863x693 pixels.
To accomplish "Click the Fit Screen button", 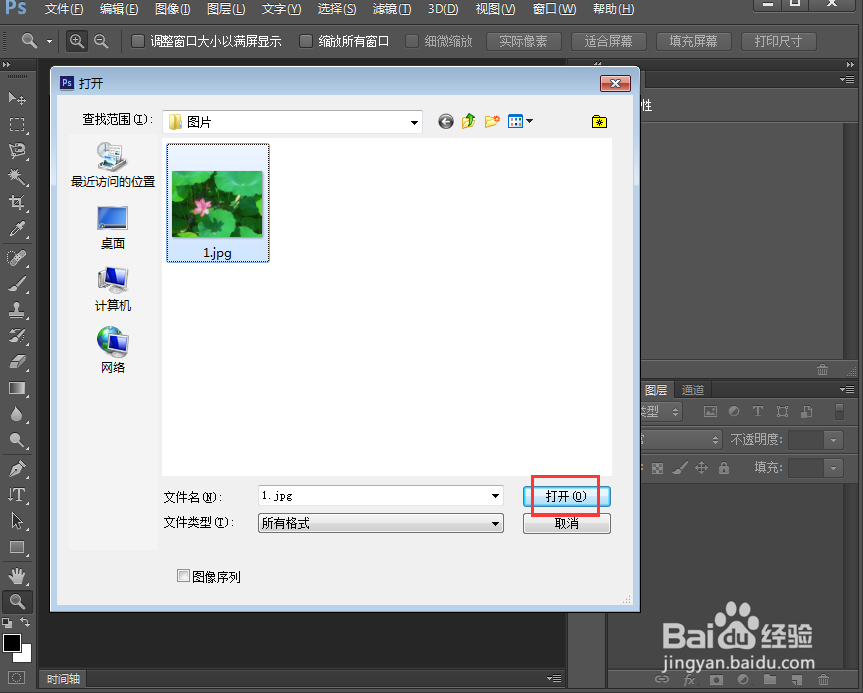I will coord(608,41).
